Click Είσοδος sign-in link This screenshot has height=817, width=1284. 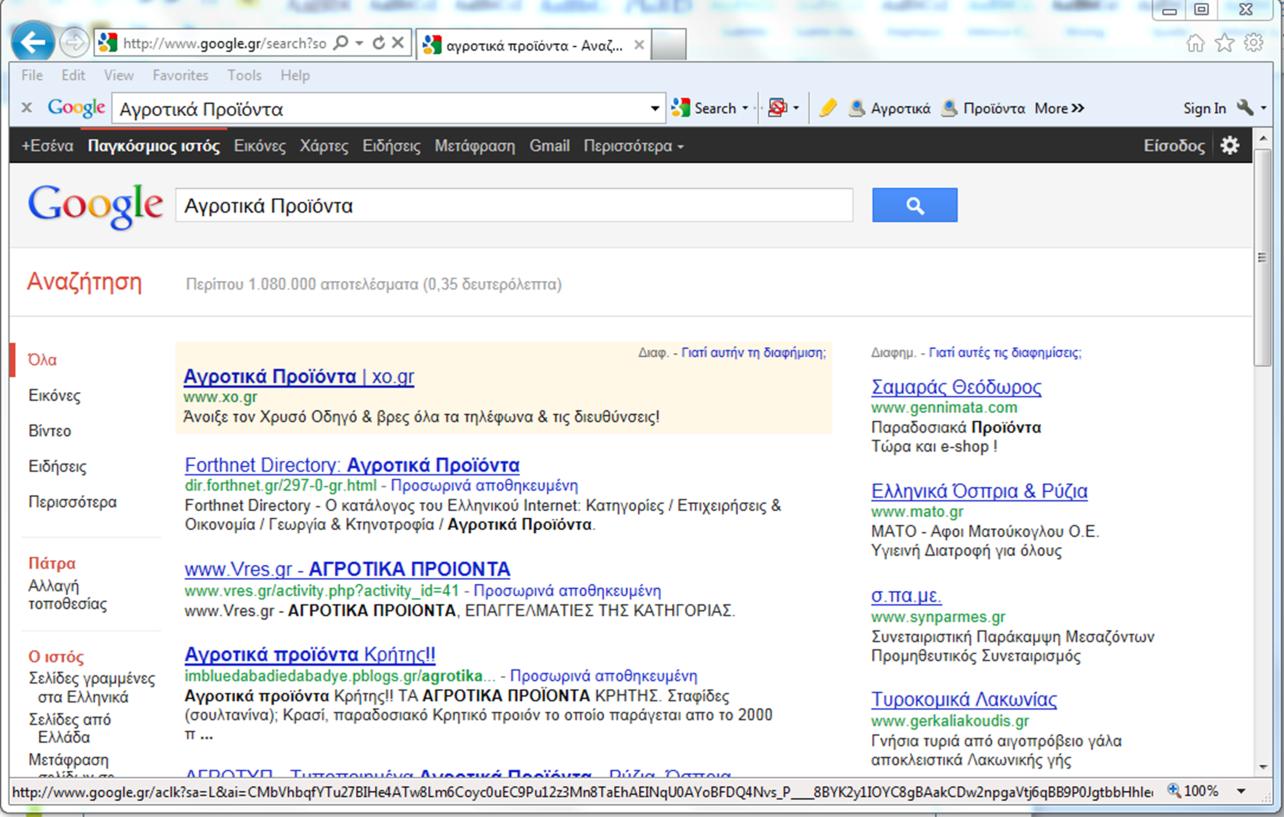pyautogui.click(x=1174, y=146)
